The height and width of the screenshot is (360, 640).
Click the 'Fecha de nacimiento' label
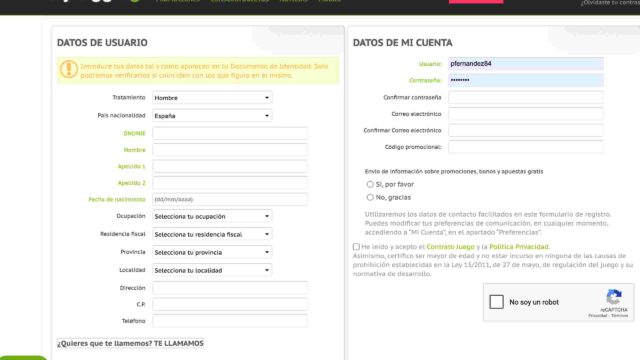click(117, 199)
